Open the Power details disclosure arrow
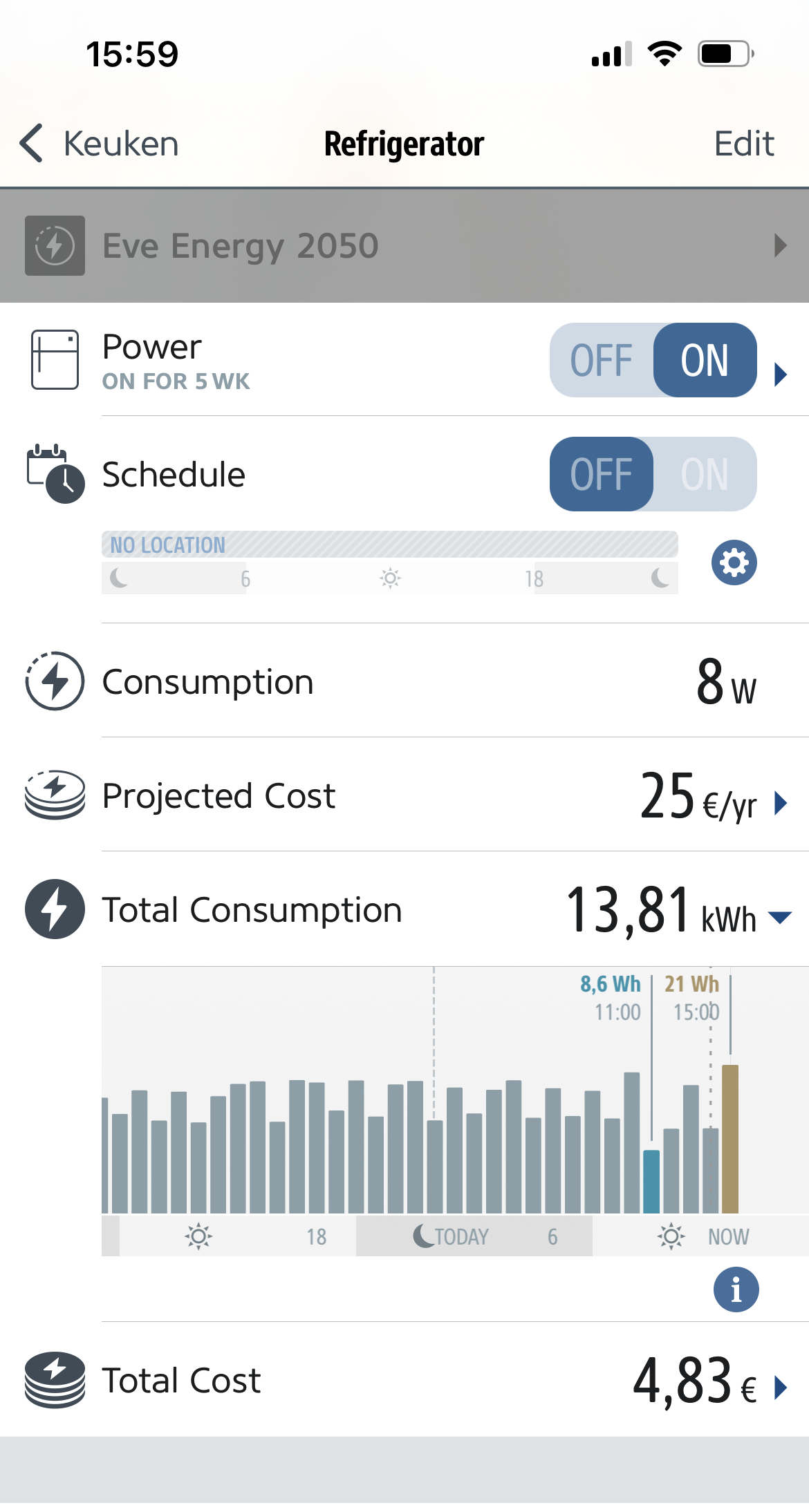This screenshot has width=809, height=1512. [x=781, y=374]
